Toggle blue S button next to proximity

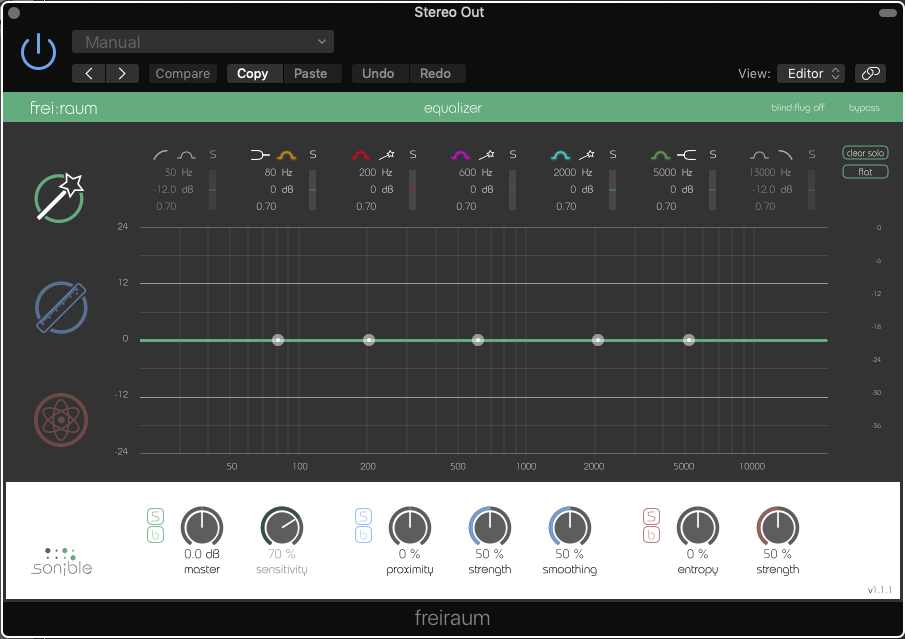coord(363,516)
